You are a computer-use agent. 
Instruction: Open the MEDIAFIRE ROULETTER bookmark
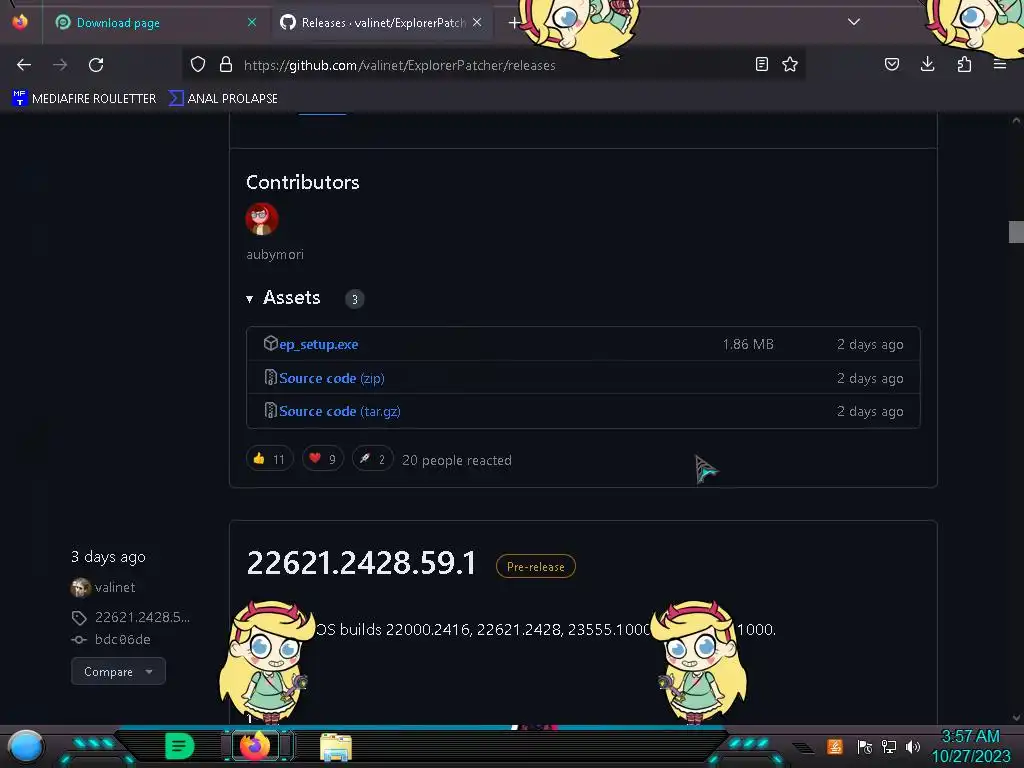84,99
